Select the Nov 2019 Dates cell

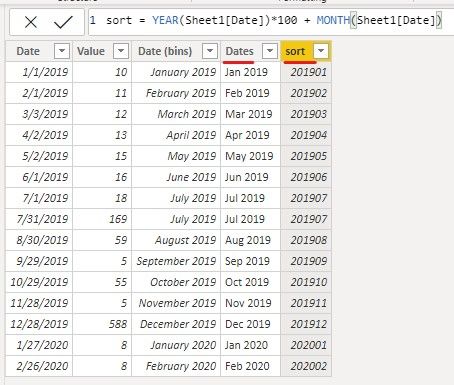point(250,303)
